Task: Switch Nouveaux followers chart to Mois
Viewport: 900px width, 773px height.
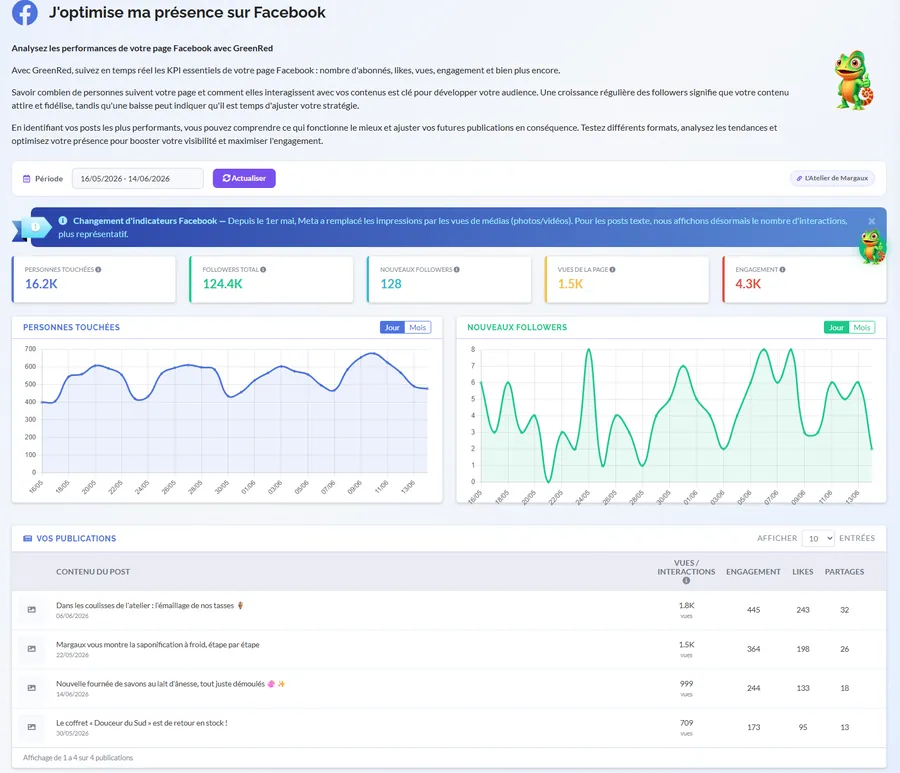Action: click(862, 327)
